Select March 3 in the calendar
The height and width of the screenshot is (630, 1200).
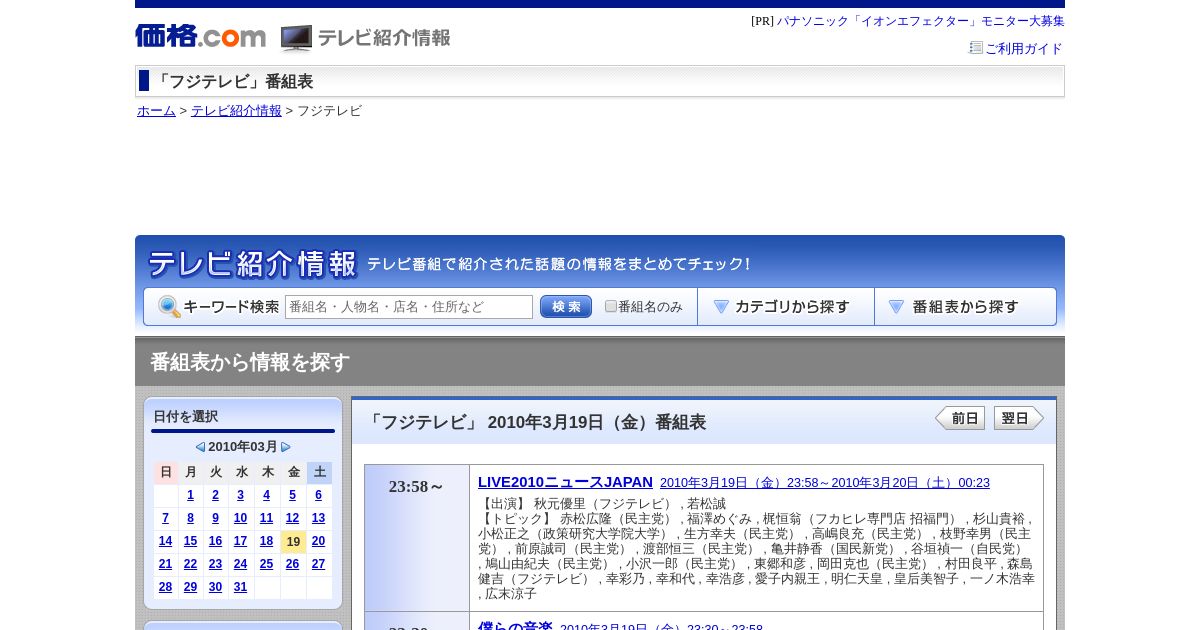pos(240,495)
